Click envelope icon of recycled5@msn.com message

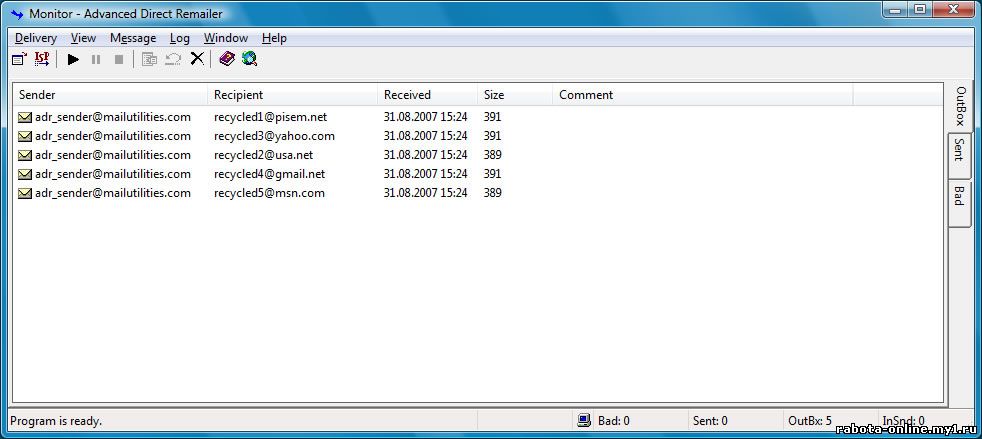[x=25, y=193]
